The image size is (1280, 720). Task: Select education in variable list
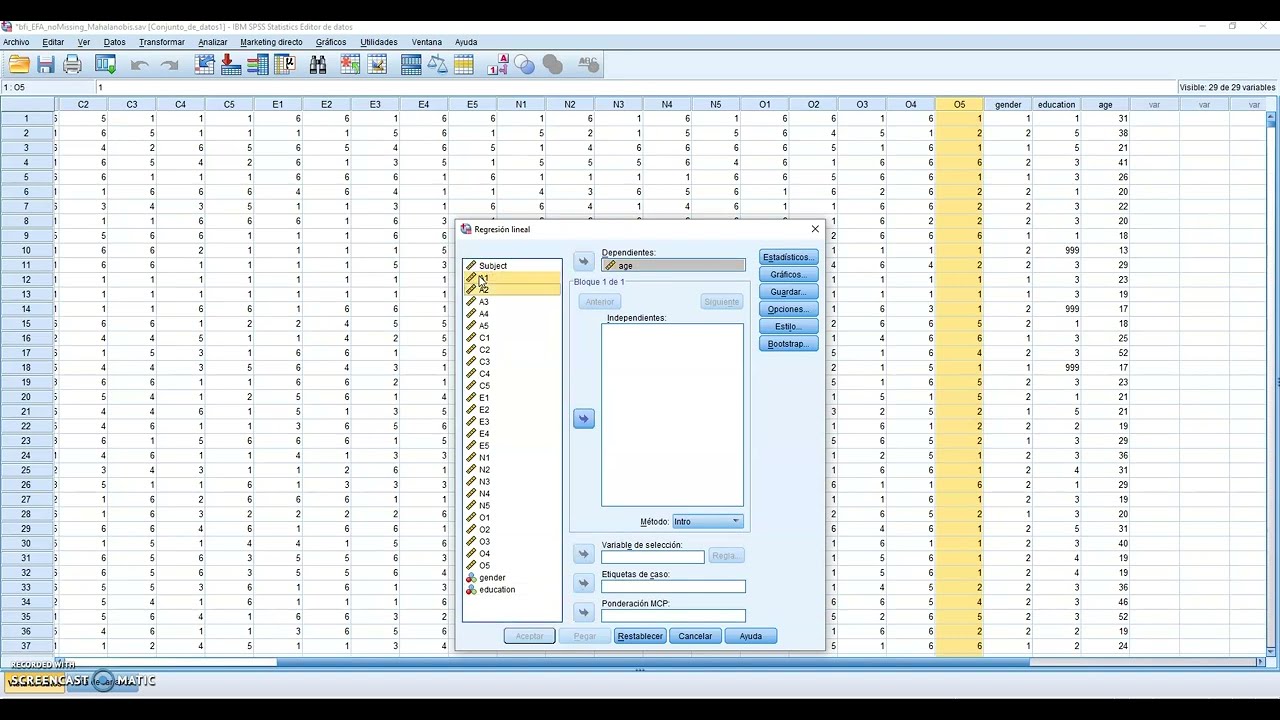[x=511, y=590]
